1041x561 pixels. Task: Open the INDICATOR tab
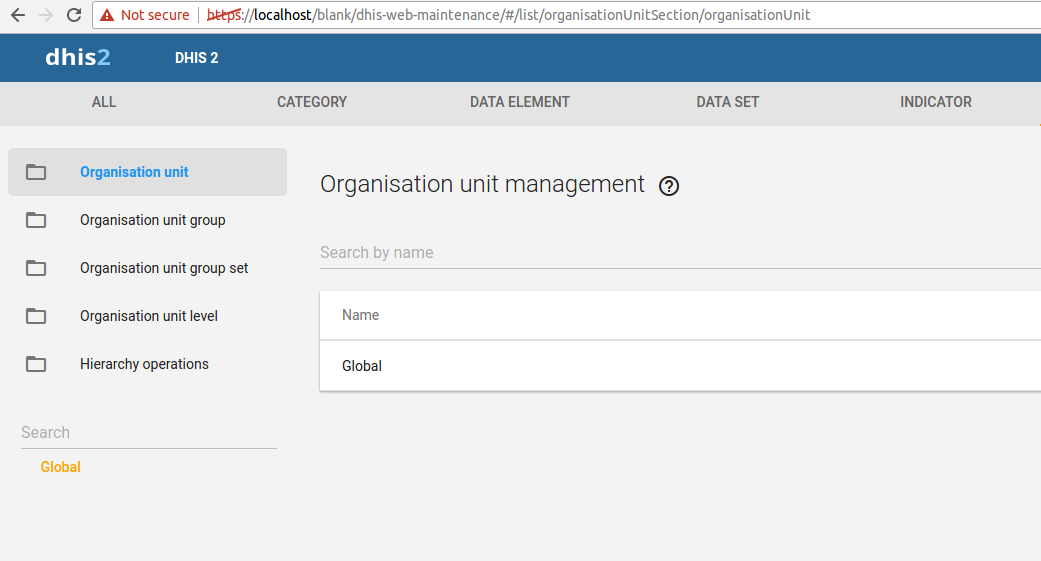[936, 102]
